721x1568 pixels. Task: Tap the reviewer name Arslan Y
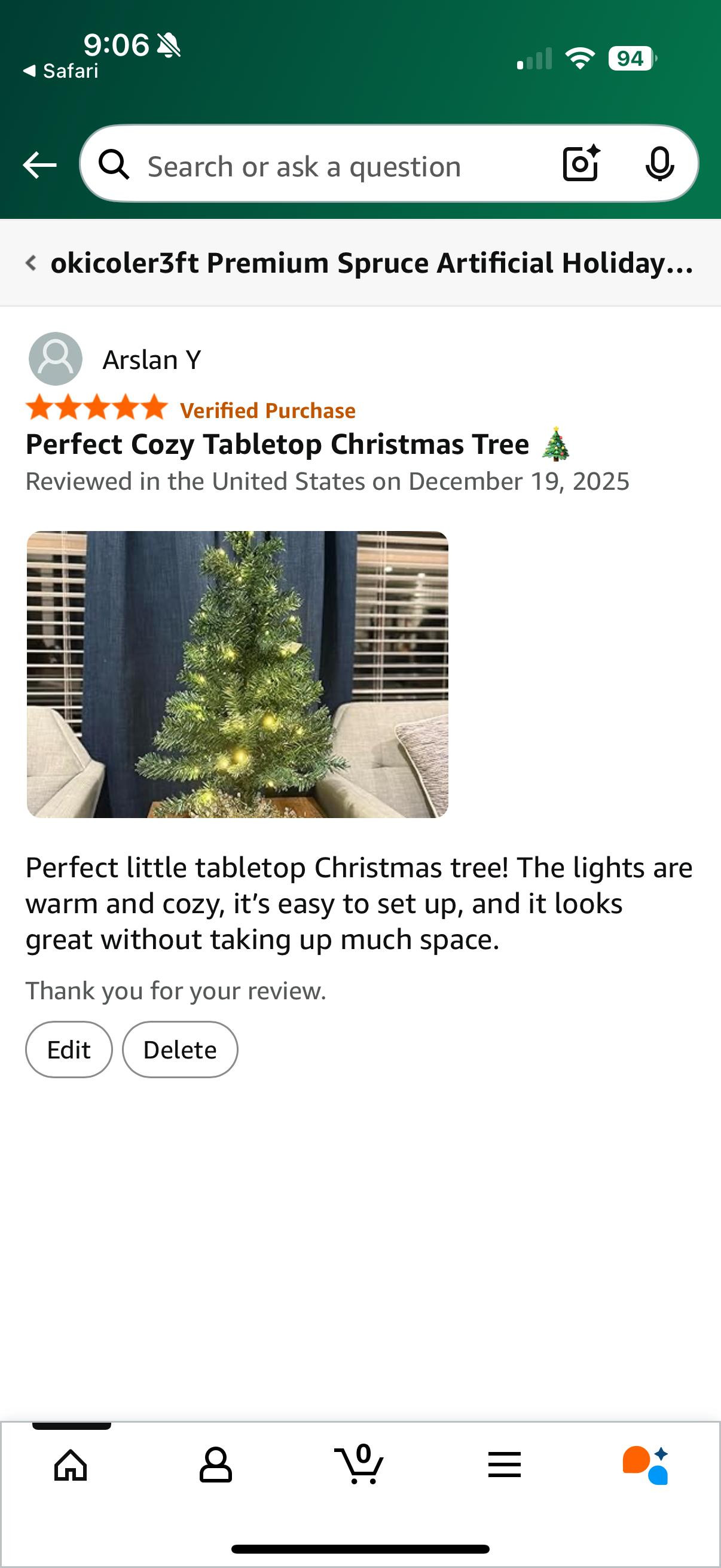151,360
